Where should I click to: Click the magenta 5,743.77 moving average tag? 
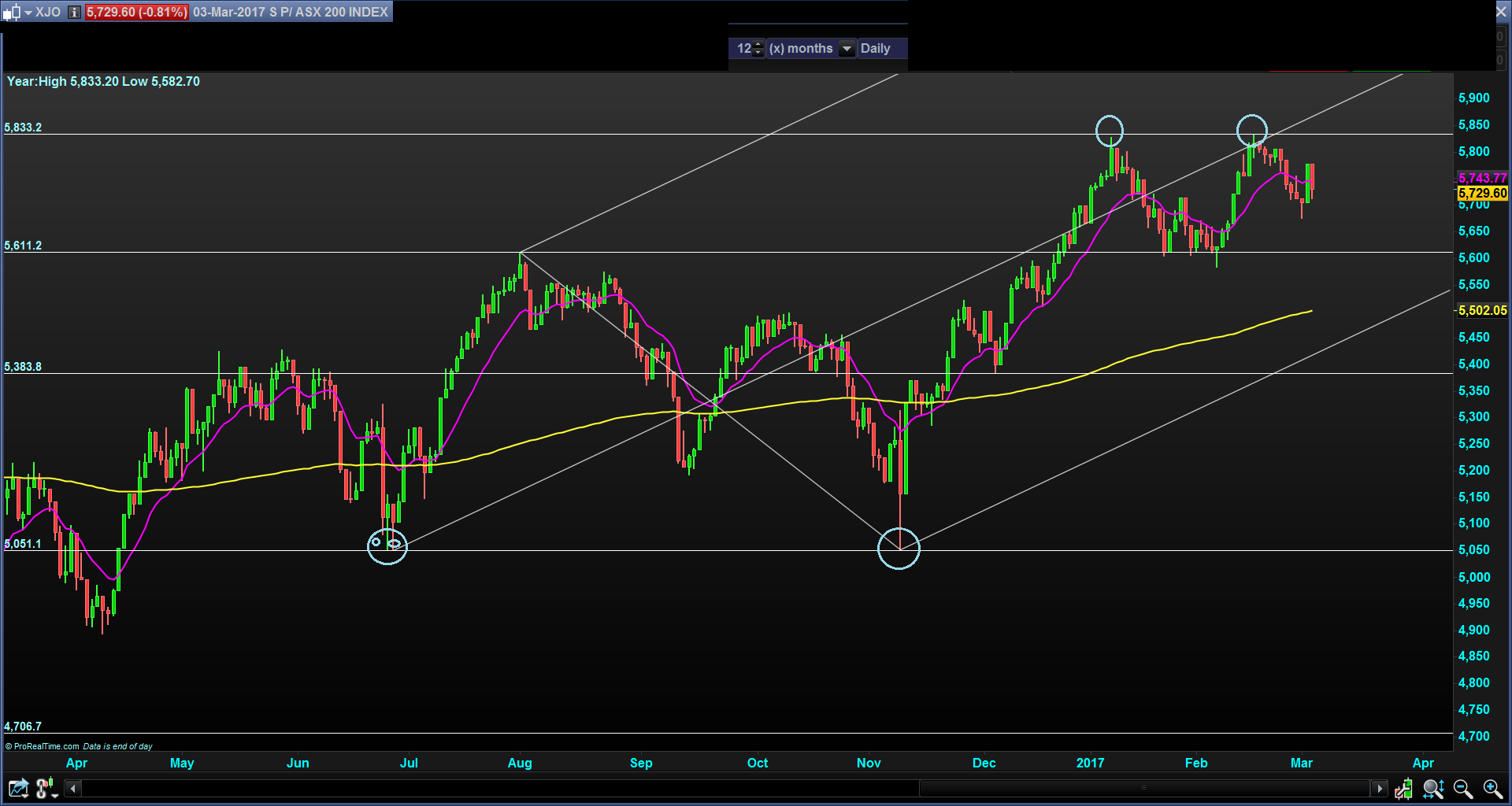pos(1482,178)
